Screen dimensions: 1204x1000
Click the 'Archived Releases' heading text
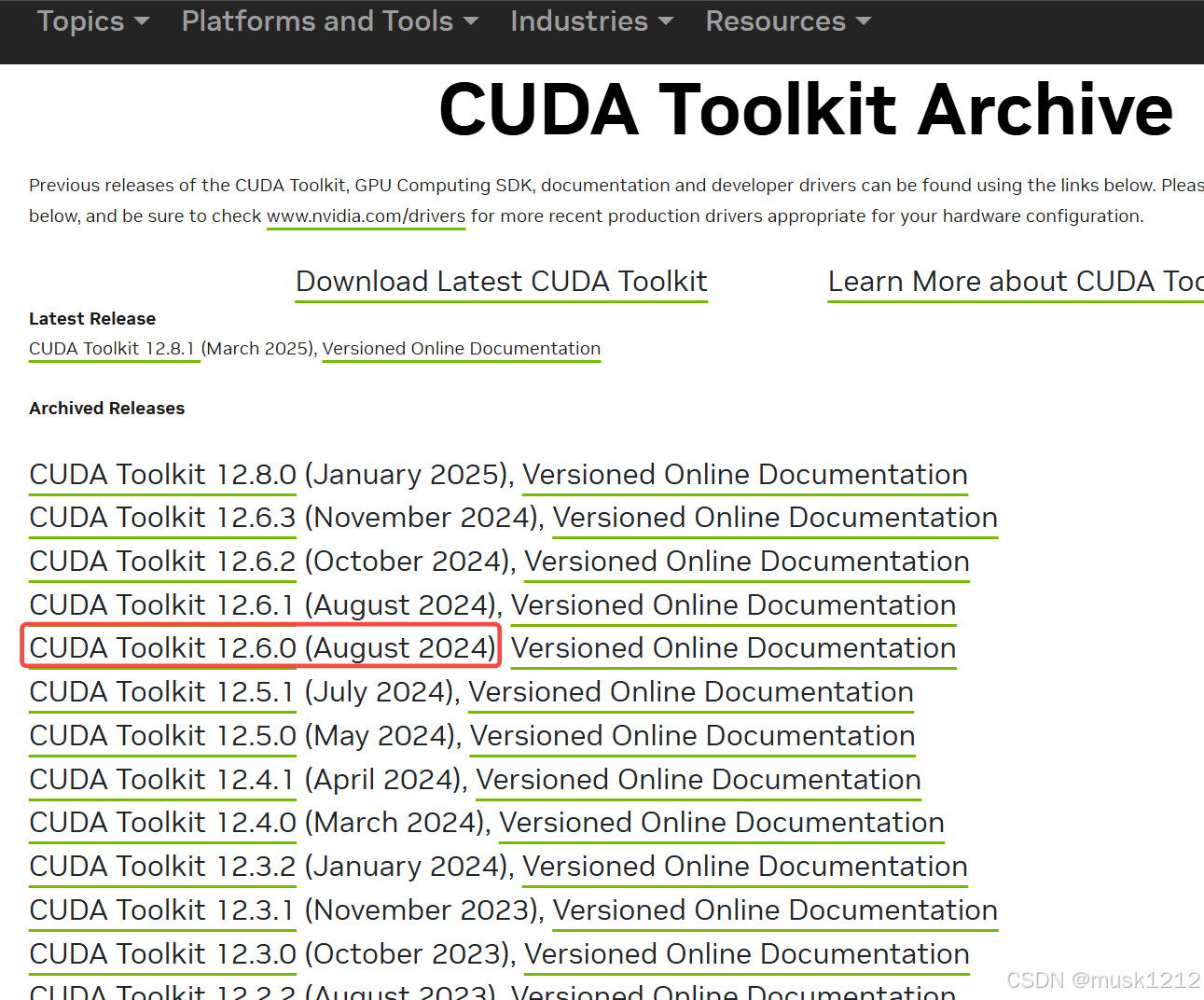coord(106,409)
